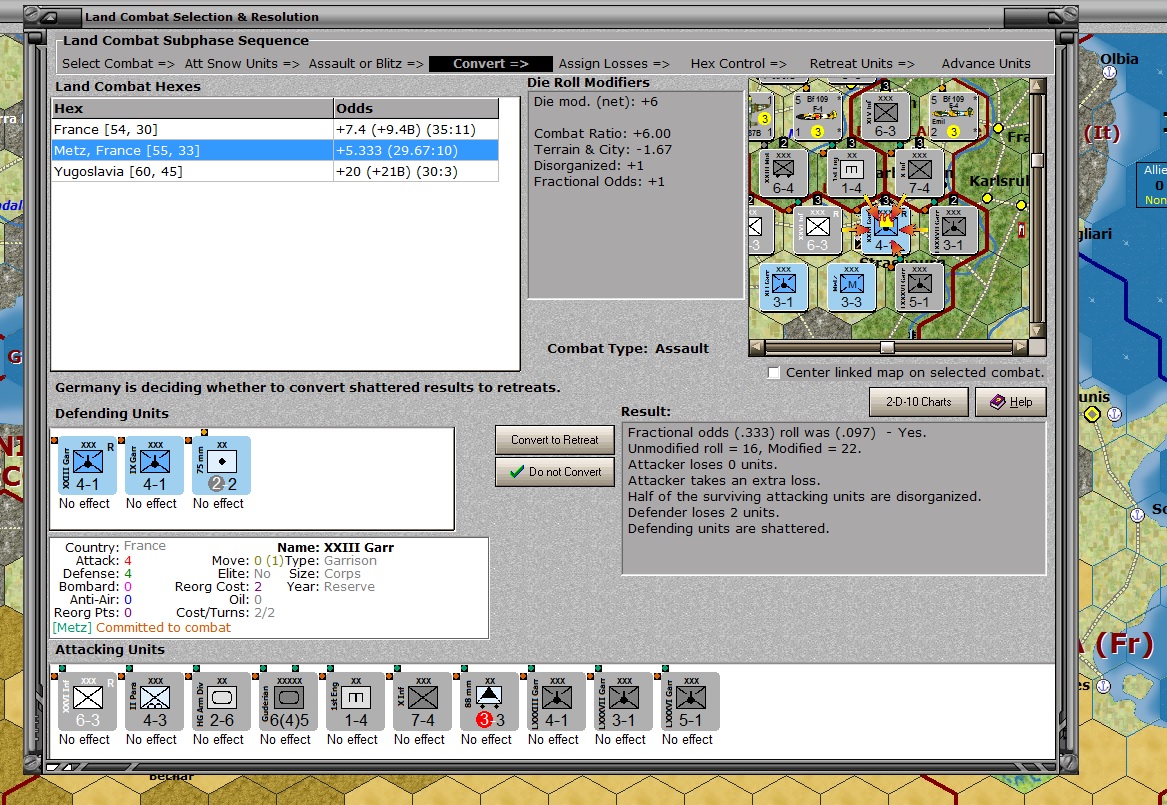Screen dimensions: 1167x805
Task: Open 2-D-10 Charts
Action: (918, 402)
